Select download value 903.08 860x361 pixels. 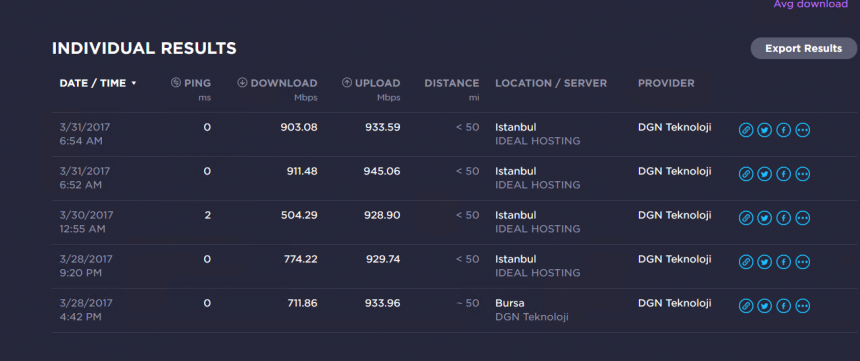click(299, 127)
